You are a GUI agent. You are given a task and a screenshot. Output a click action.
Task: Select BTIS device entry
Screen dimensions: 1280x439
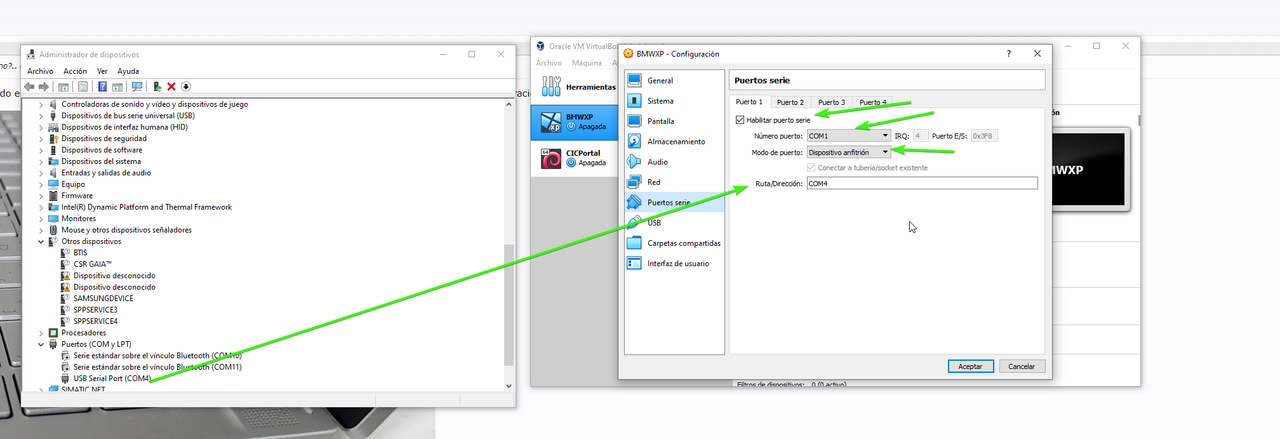[x=80, y=252]
